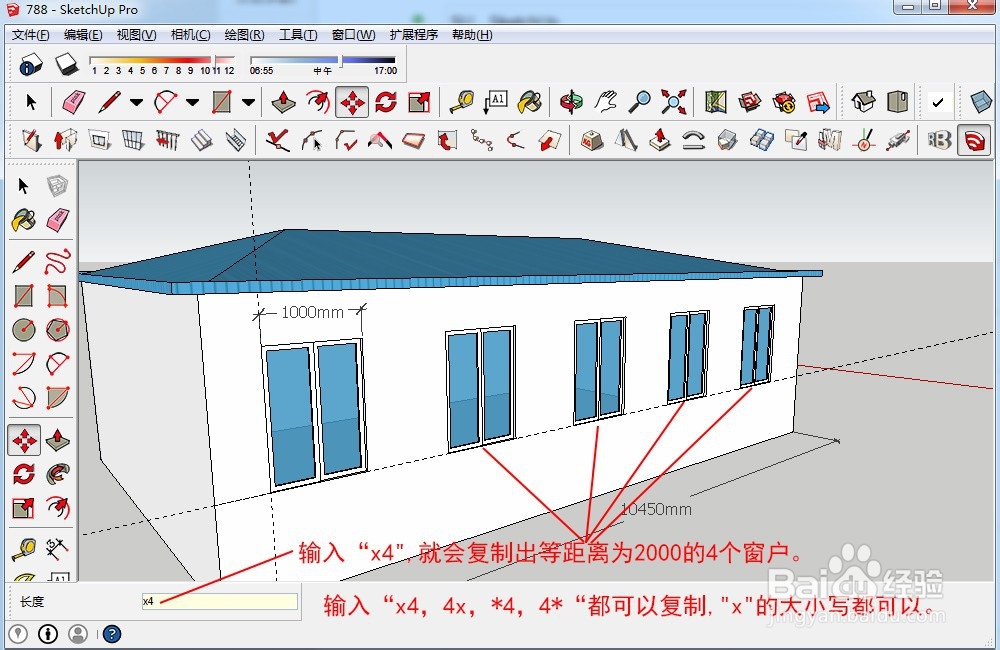The width and height of the screenshot is (1000, 650).
Task: Click the window-in-wall plugin icon
Action: 99,140
